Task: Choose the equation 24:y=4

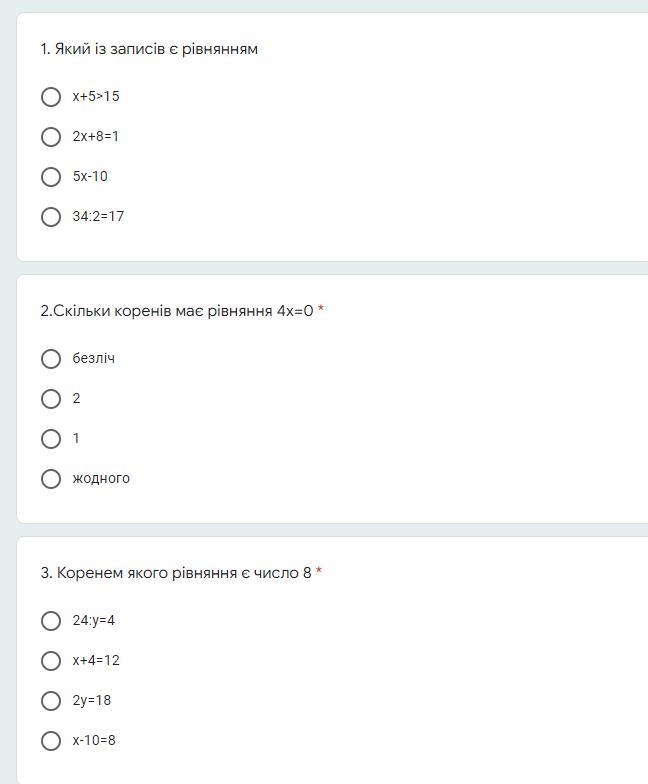Action: [50, 620]
